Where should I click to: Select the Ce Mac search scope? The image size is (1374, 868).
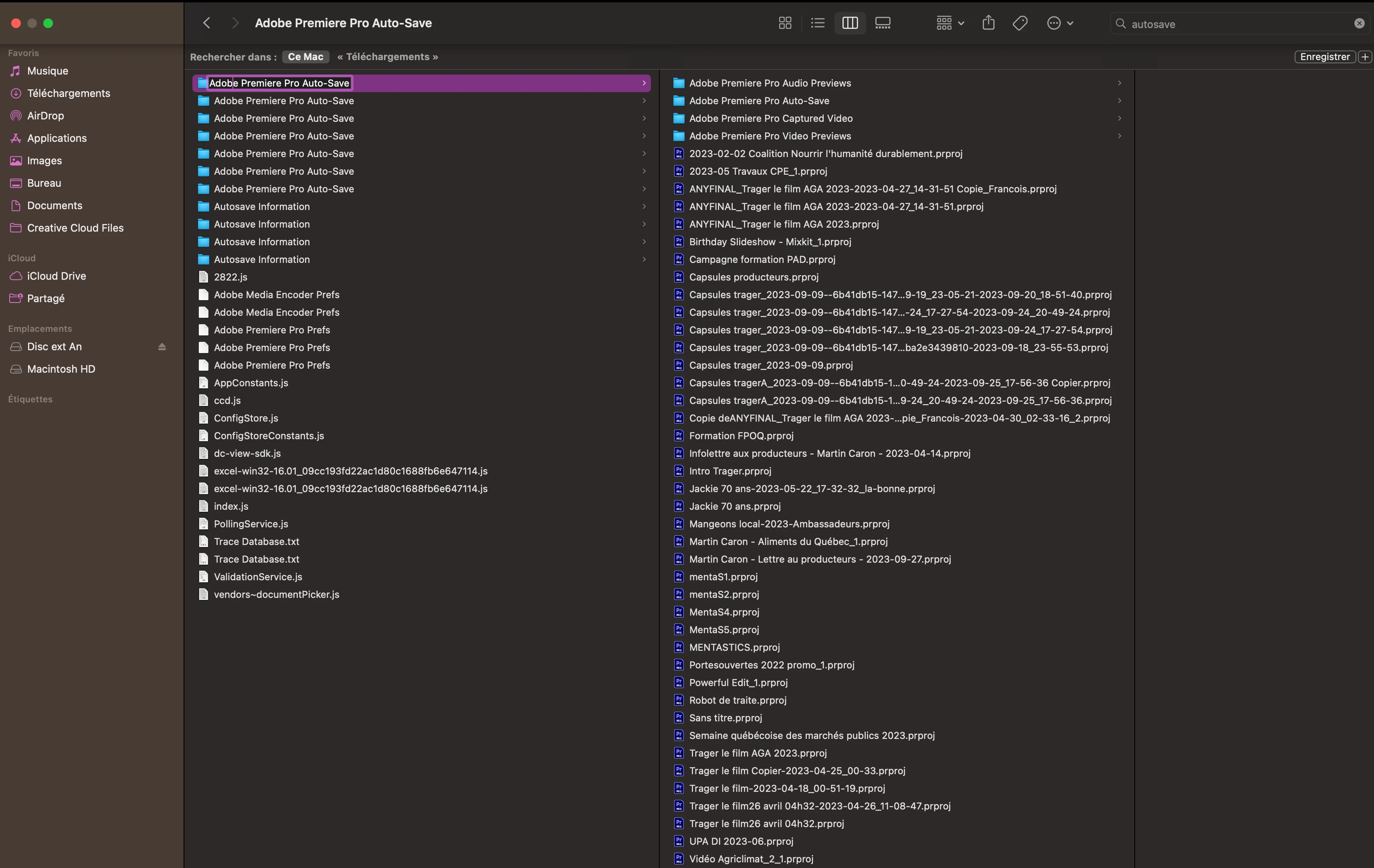click(x=305, y=57)
